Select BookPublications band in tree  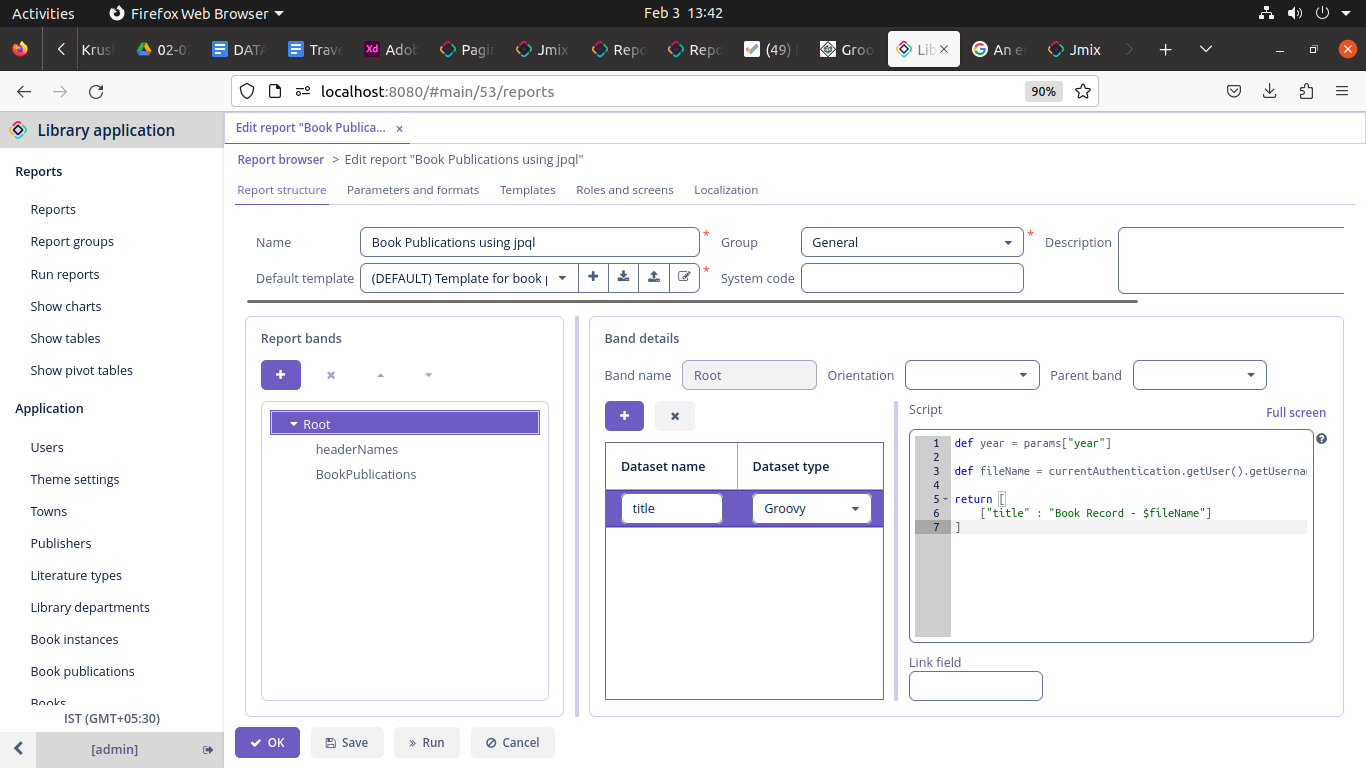click(366, 474)
